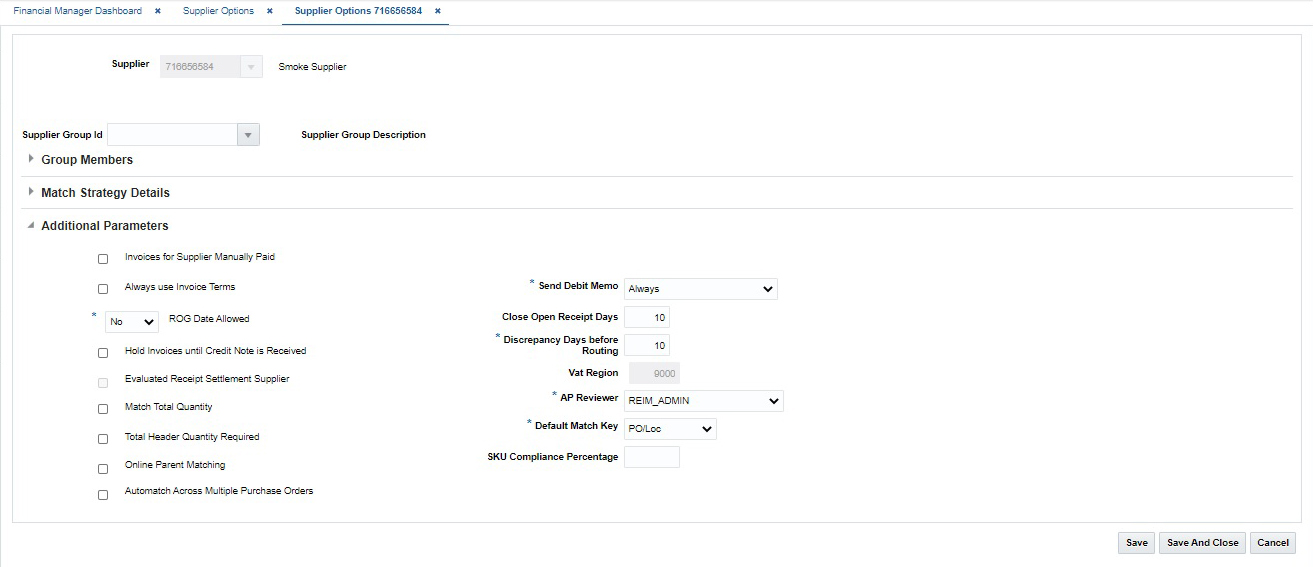Toggle Online Parent Matching checkbox

coord(103,469)
